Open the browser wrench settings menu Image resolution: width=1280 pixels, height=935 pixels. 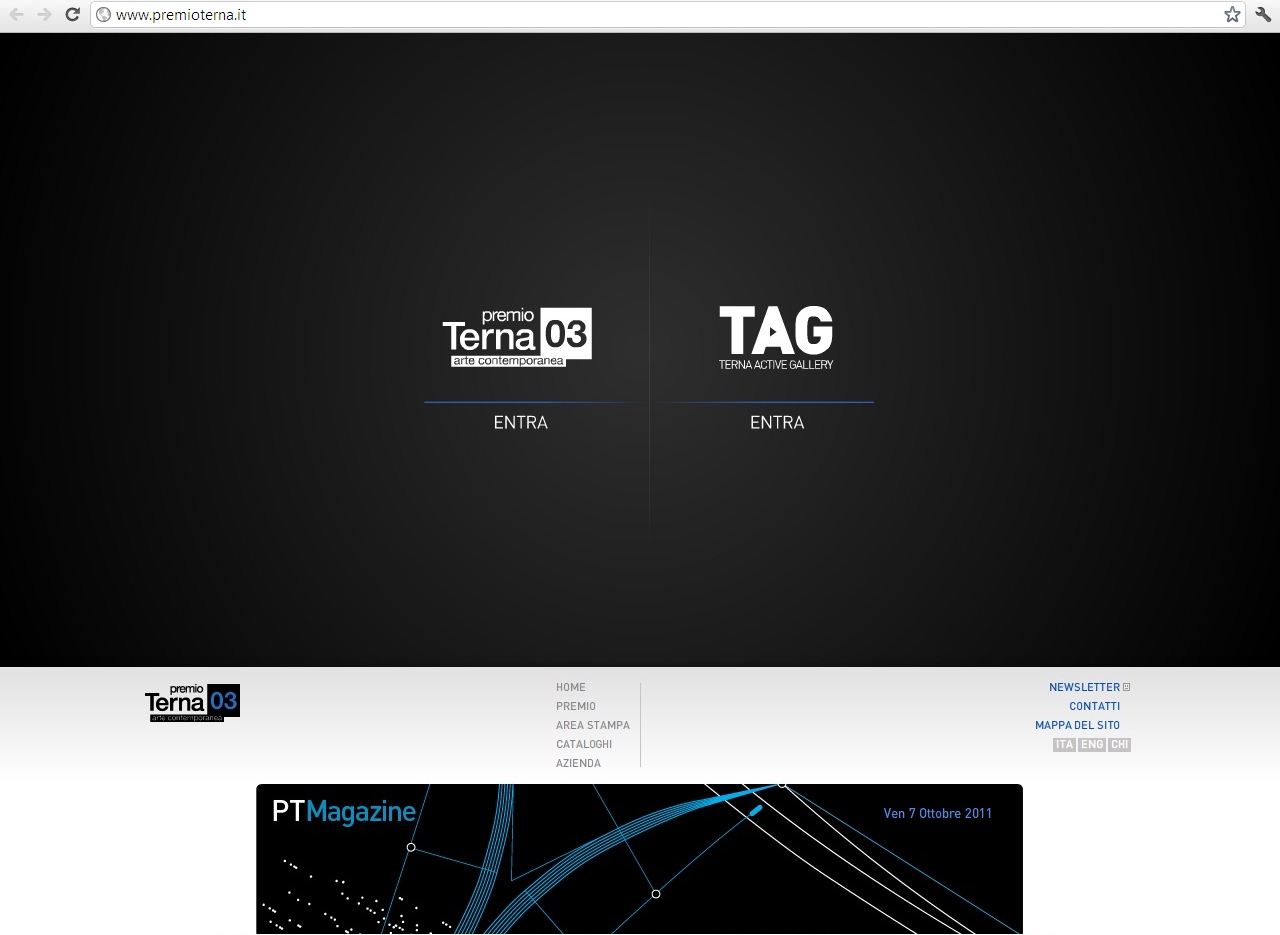1262,15
